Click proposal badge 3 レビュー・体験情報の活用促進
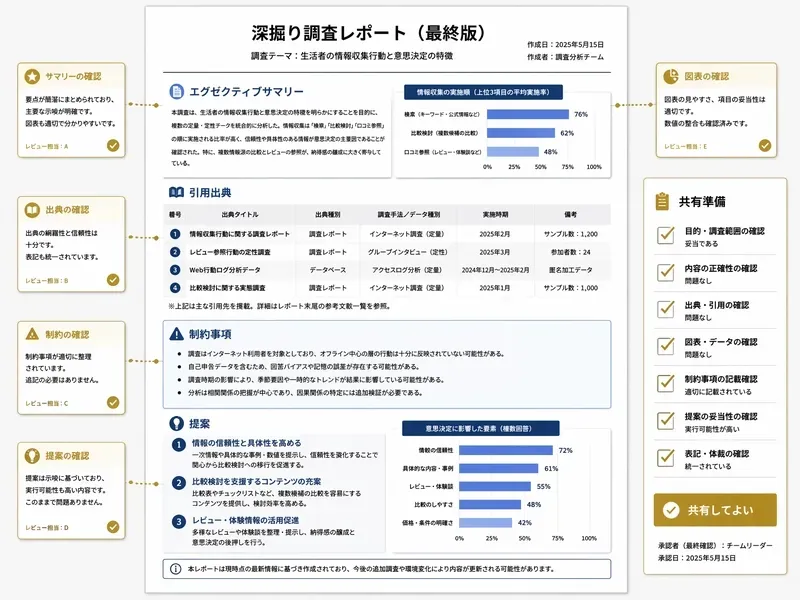 [179, 521]
